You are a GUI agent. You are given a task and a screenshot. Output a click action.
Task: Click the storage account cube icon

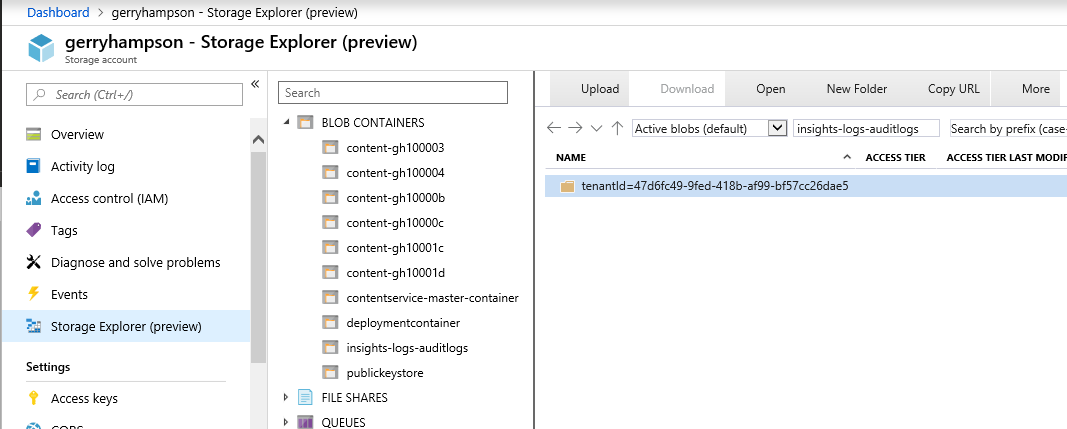[41, 49]
